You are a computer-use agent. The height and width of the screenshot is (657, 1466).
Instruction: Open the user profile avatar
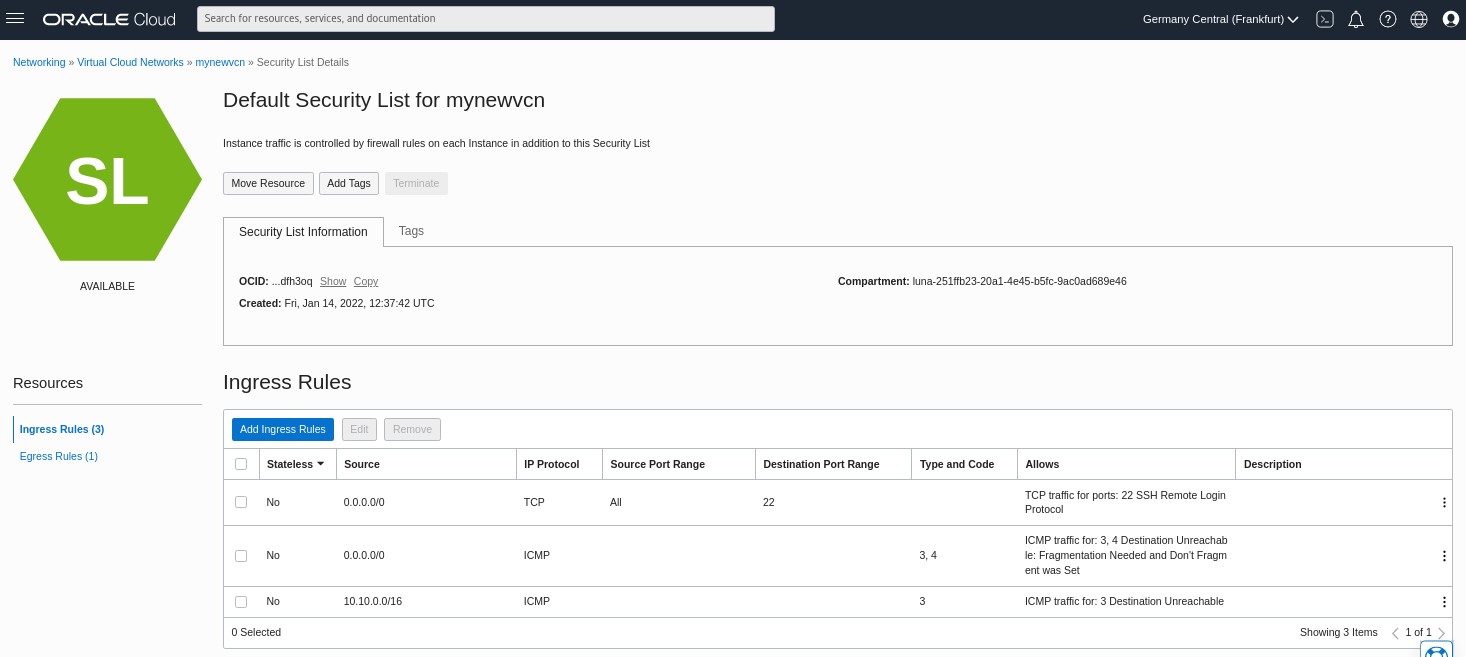[x=1451, y=19]
